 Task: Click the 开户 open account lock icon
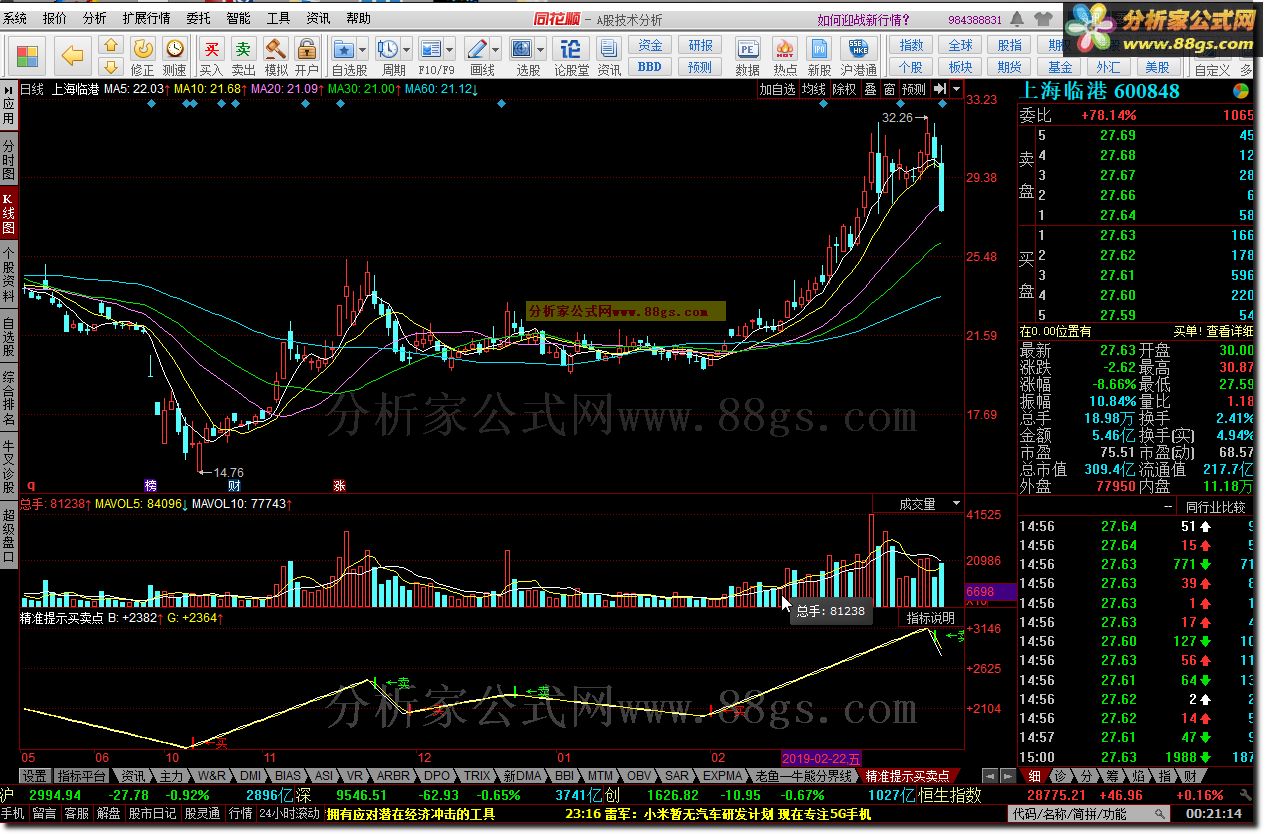pyautogui.click(x=307, y=57)
